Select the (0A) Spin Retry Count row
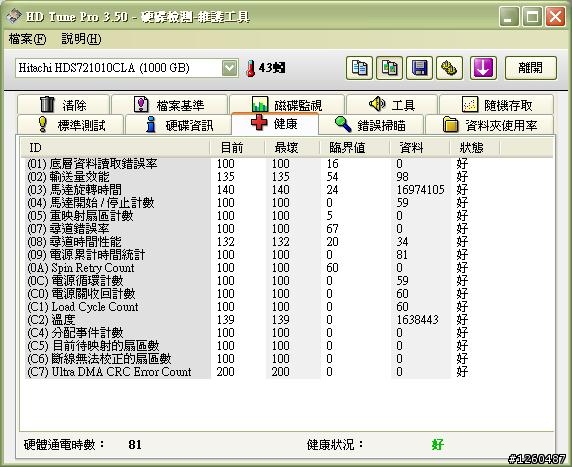The image size is (572, 467). point(248,268)
